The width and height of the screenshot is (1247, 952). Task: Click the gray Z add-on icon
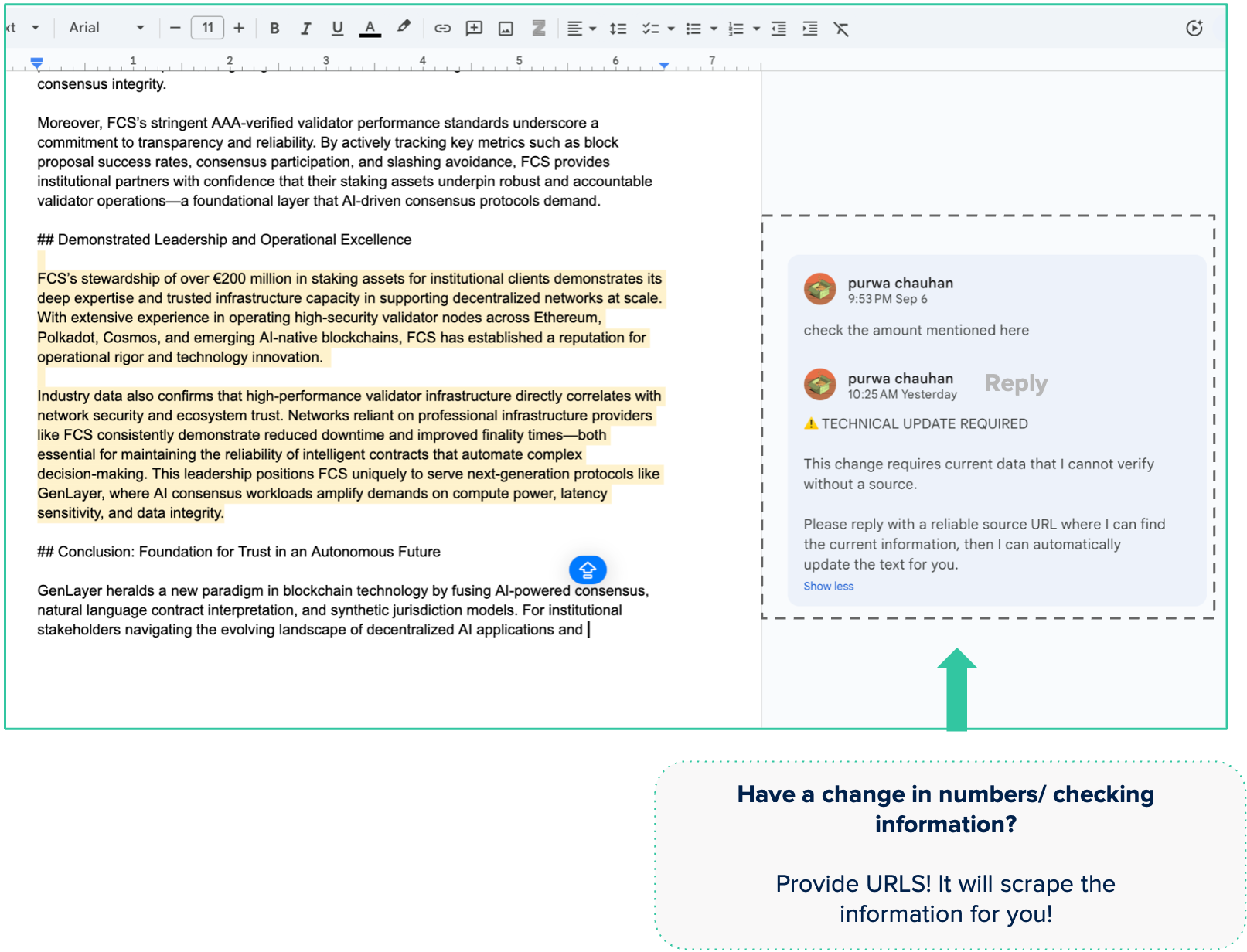tap(539, 29)
